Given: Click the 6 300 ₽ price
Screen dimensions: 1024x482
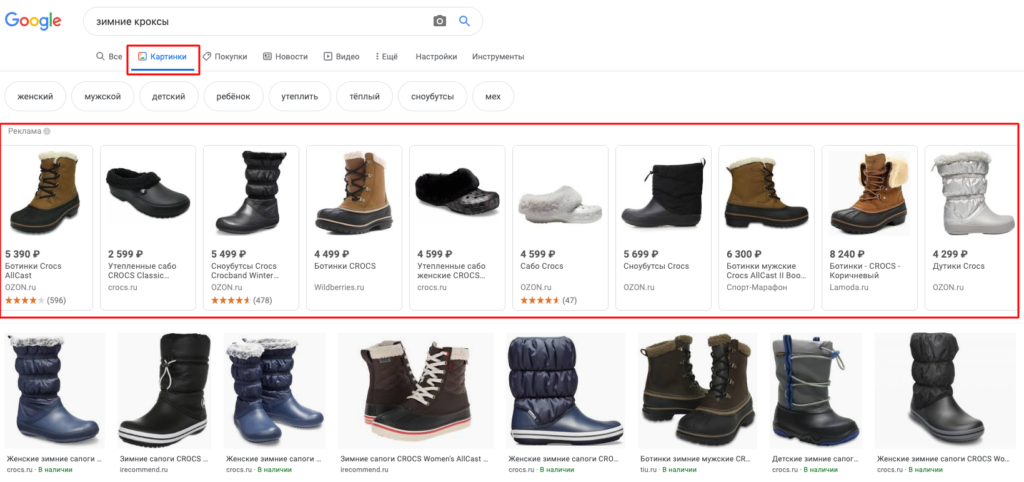Looking at the screenshot, I should [x=744, y=254].
